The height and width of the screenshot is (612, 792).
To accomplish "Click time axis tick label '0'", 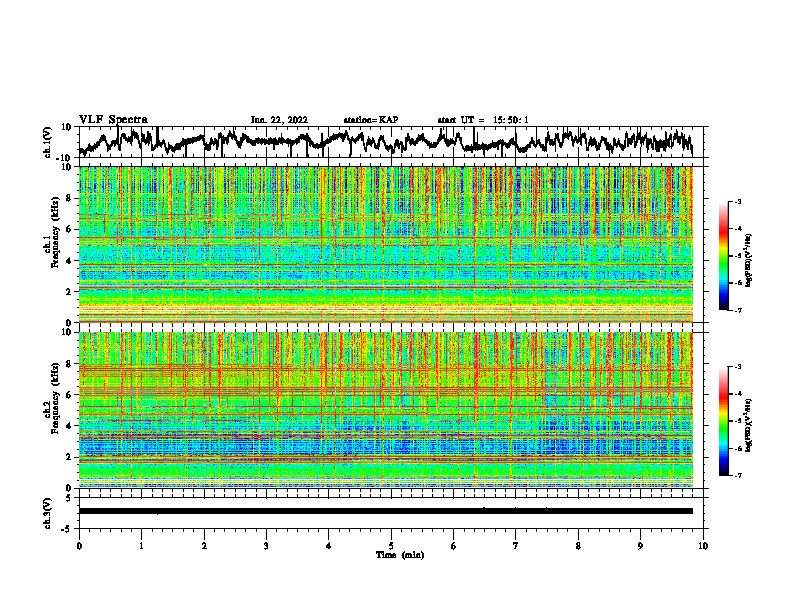I will tap(79, 546).
